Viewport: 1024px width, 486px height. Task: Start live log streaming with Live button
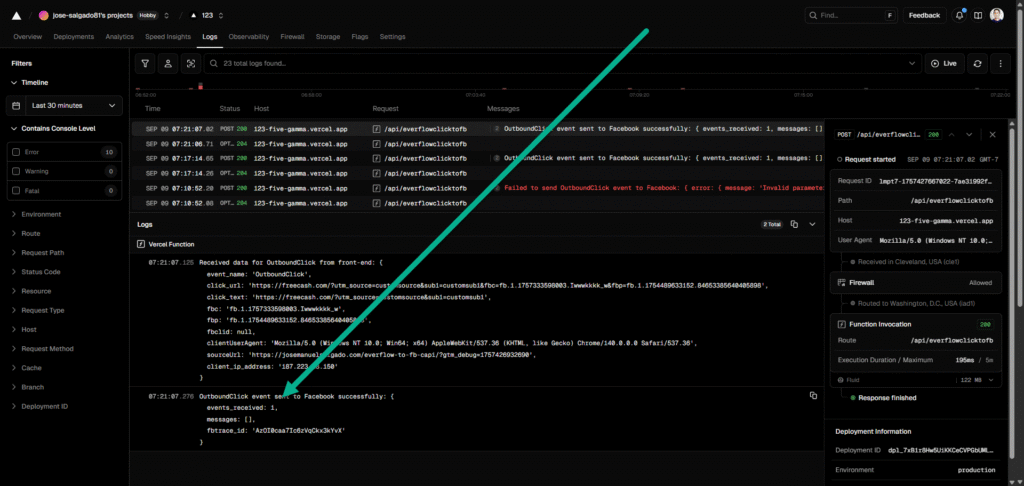[x=944, y=63]
